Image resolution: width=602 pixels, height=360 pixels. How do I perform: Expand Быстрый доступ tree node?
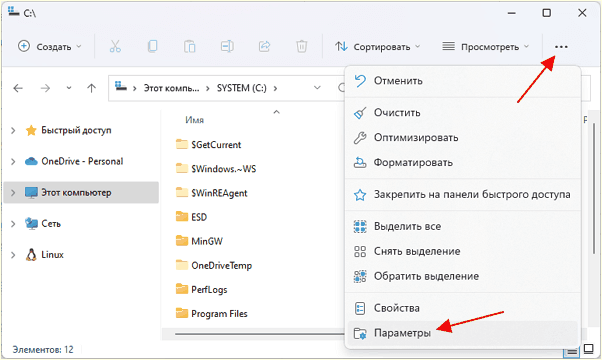(13, 130)
